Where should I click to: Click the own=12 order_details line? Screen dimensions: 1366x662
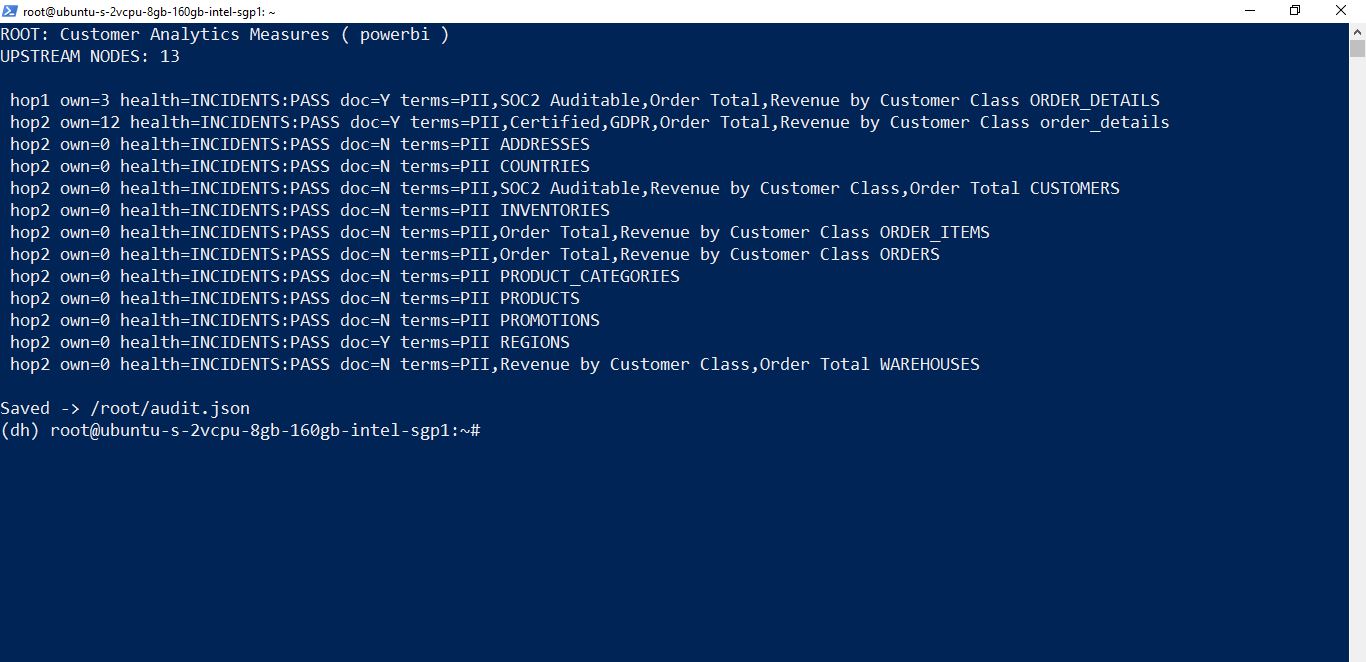click(590, 122)
